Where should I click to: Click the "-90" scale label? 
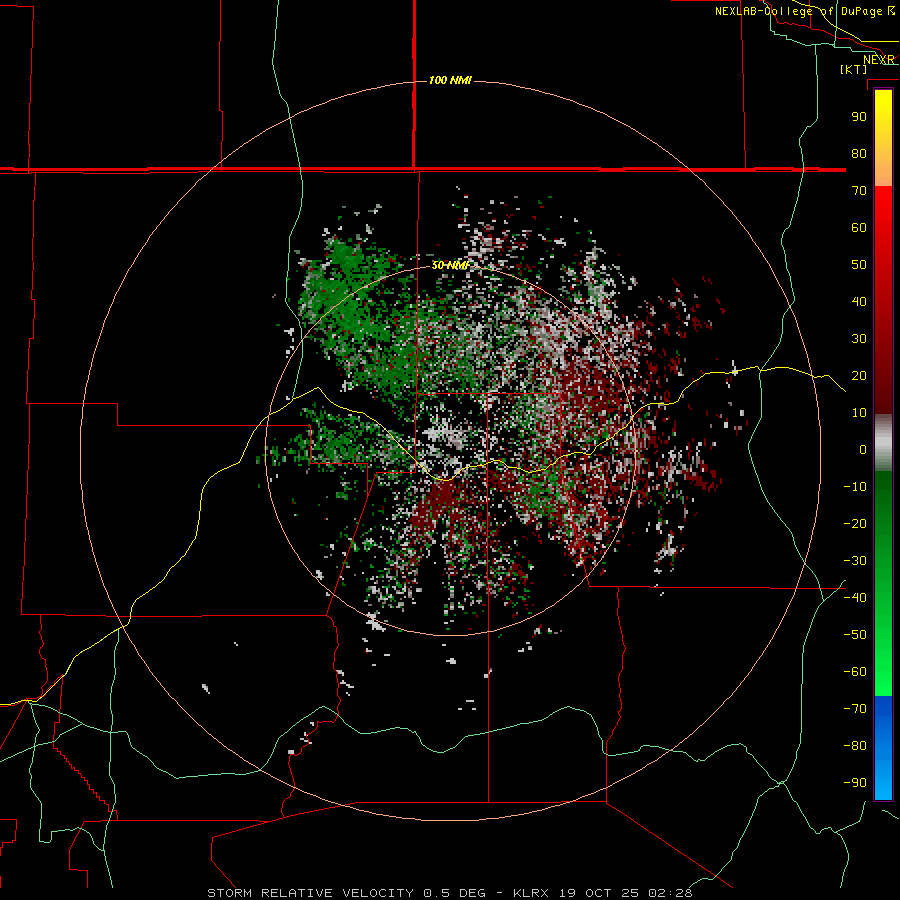pyautogui.click(x=855, y=783)
